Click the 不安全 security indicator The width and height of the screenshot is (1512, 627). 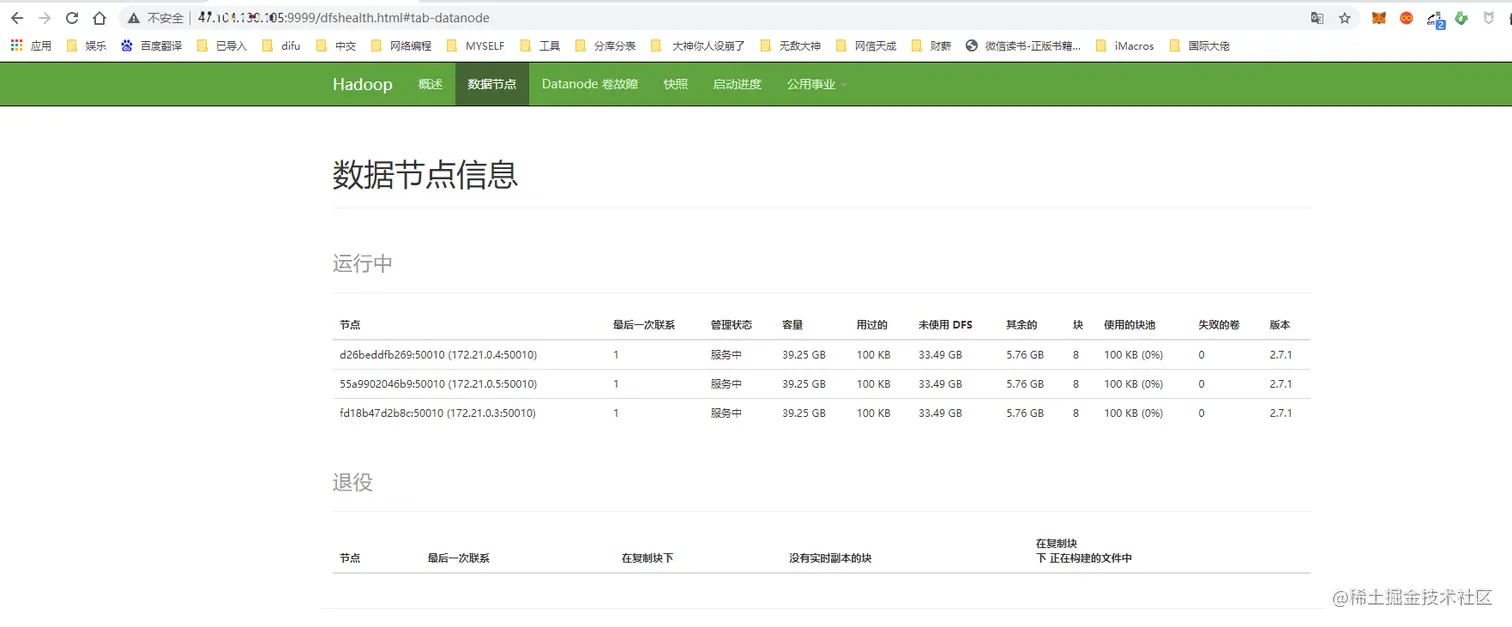[164, 17]
